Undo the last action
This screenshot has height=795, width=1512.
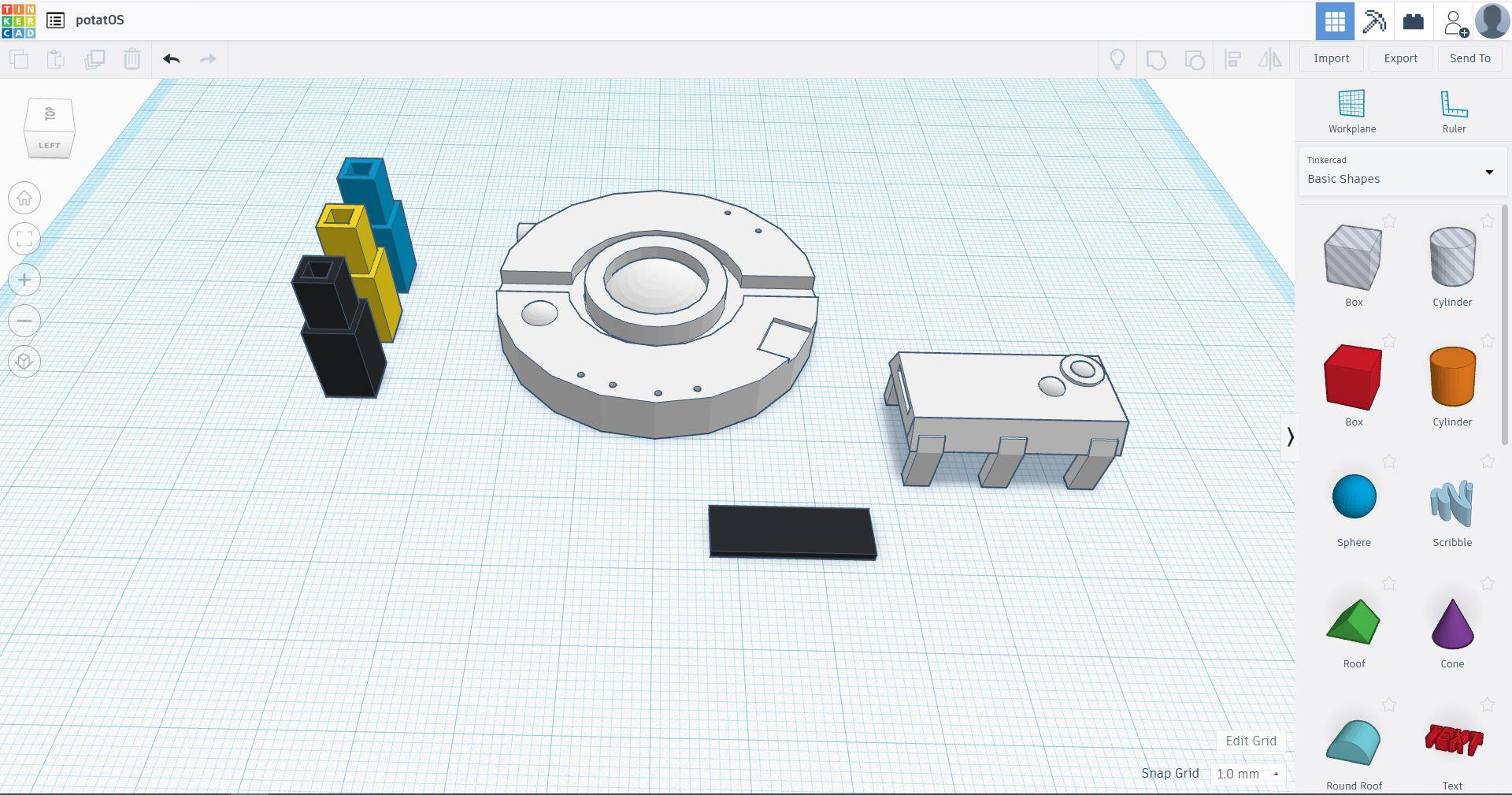pos(171,59)
